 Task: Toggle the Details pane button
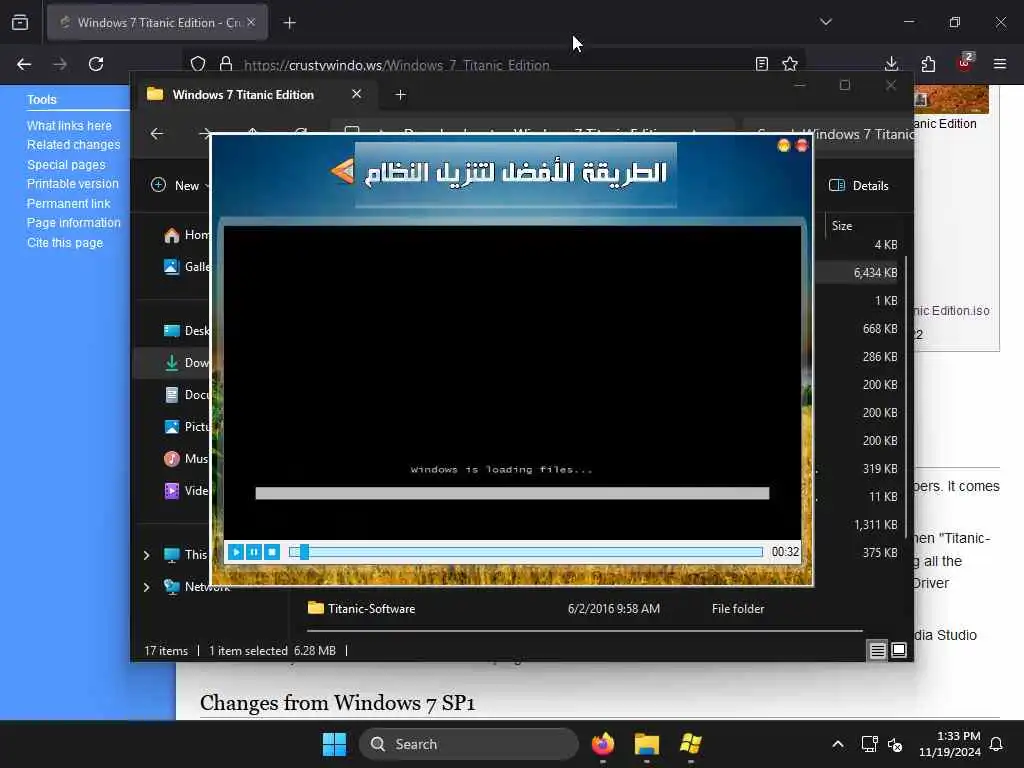858,185
